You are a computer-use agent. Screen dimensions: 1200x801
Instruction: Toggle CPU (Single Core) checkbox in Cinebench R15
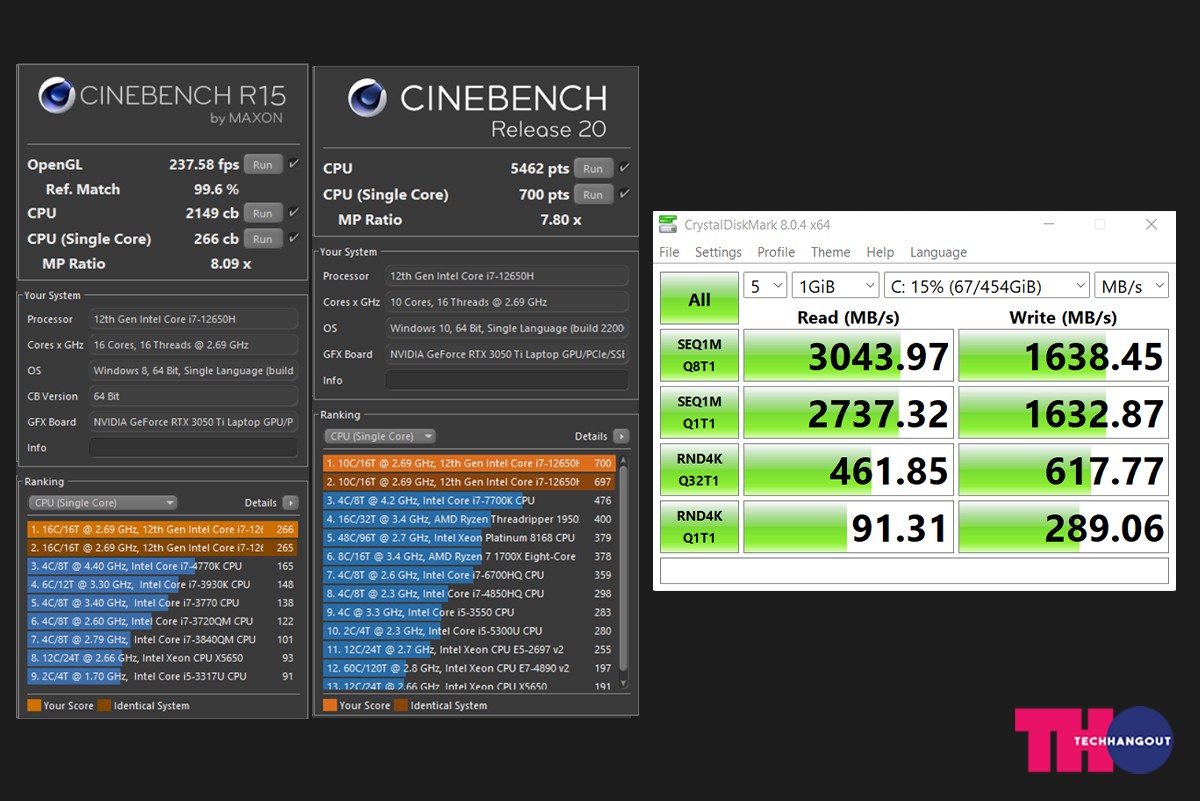tap(294, 238)
